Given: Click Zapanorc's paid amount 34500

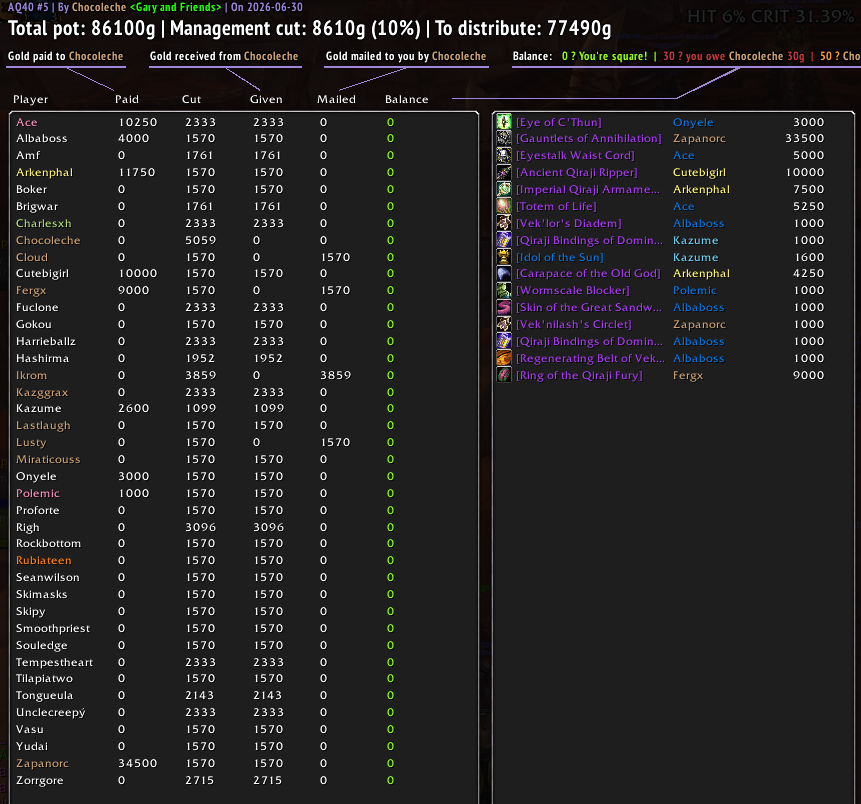Looking at the screenshot, I should pyautogui.click(x=138, y=763).
